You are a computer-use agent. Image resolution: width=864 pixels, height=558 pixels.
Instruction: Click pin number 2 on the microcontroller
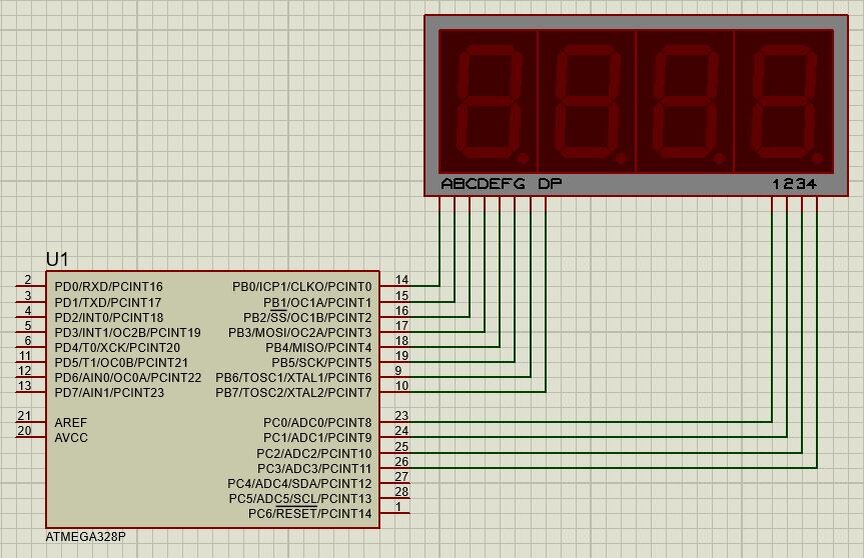pyautogui.click(x=28, y=280)
